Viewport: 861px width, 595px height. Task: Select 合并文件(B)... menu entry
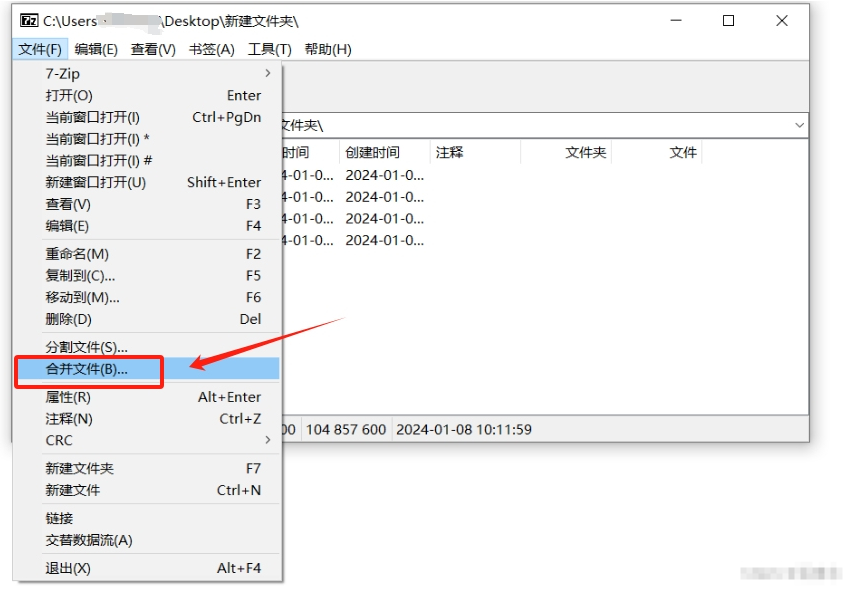coord(87,369)
